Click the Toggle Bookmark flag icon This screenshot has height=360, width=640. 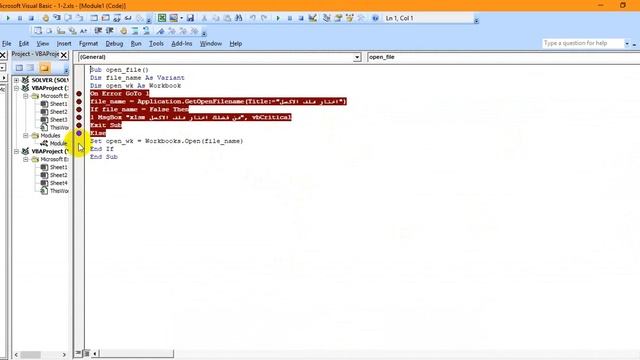pyautogui.click(x=160, y=31)
